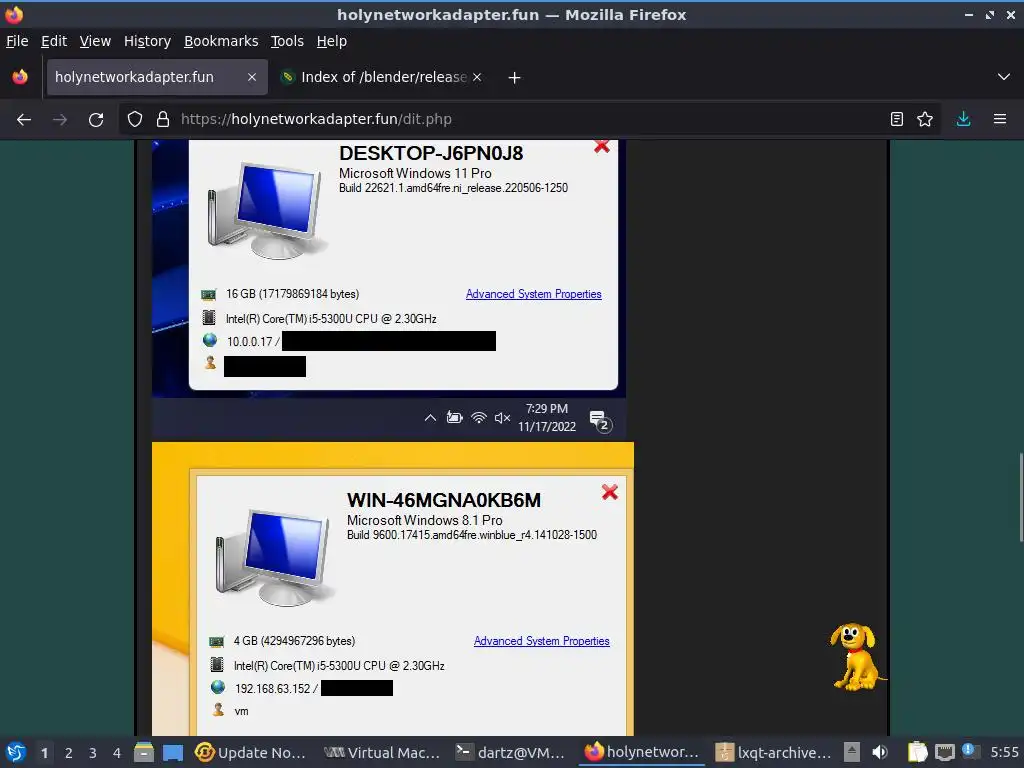Close the Index of /blender/release tab
The width and height of the screenshot is (1024, 768).
click(477, 77)
